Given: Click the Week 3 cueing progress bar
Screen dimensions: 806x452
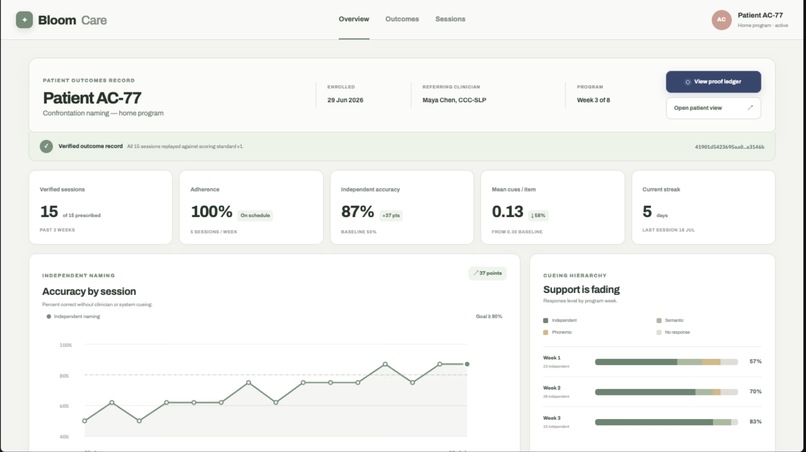Looking at the screenshot, I should pyautogui.click(x=666, y=422).
